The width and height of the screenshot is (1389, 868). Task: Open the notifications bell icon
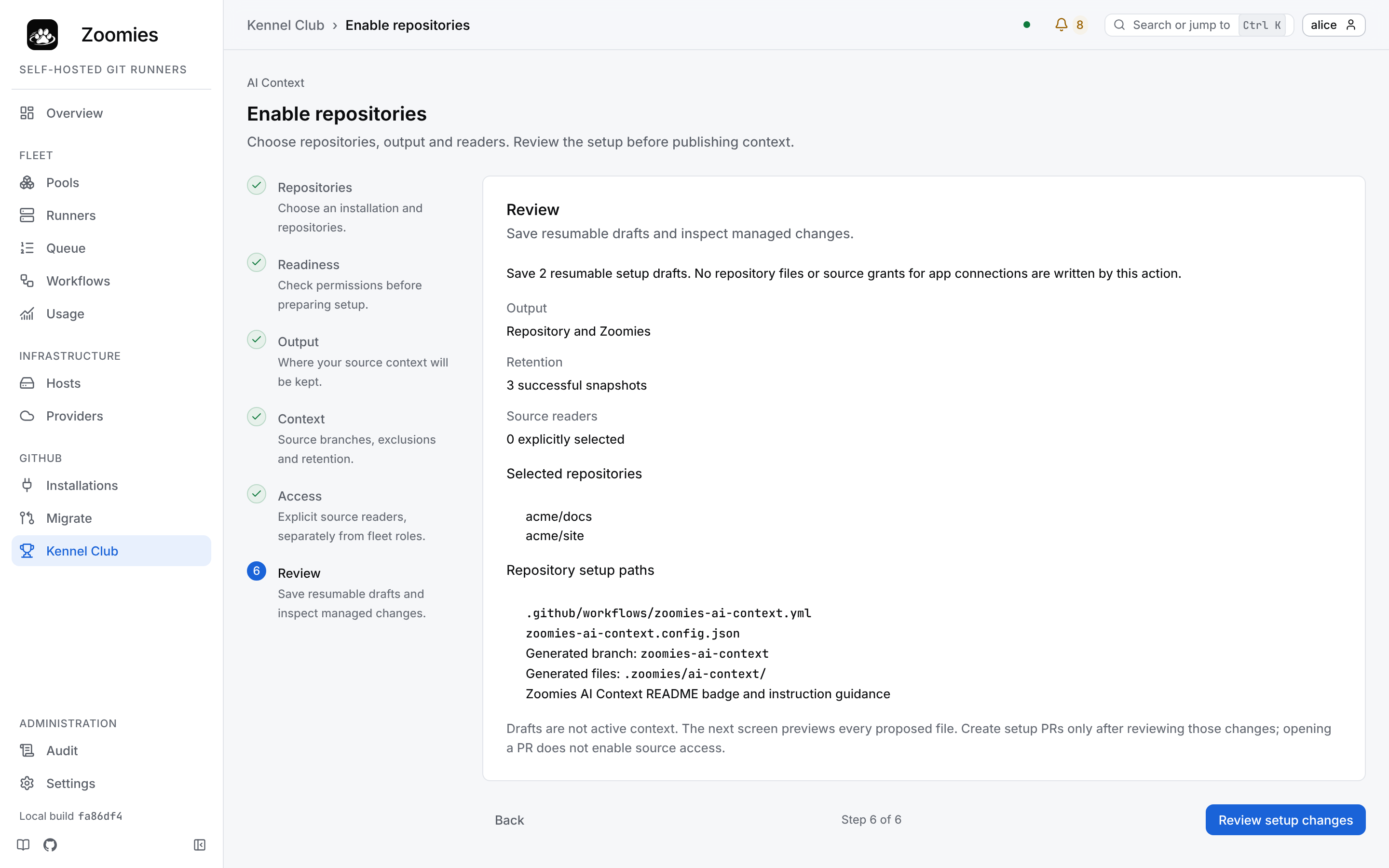click(1061, 25)
